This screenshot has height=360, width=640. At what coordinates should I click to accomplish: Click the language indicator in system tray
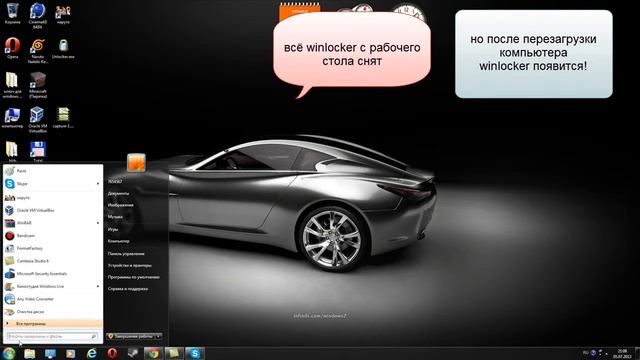[x=586, y=353]
